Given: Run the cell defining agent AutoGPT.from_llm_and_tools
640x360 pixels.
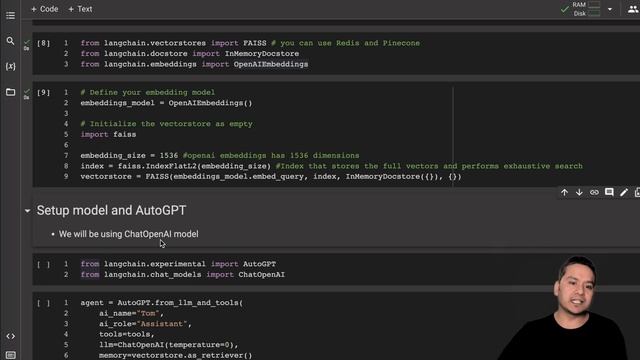Looking at the screenshot, I should click(43, 303).
